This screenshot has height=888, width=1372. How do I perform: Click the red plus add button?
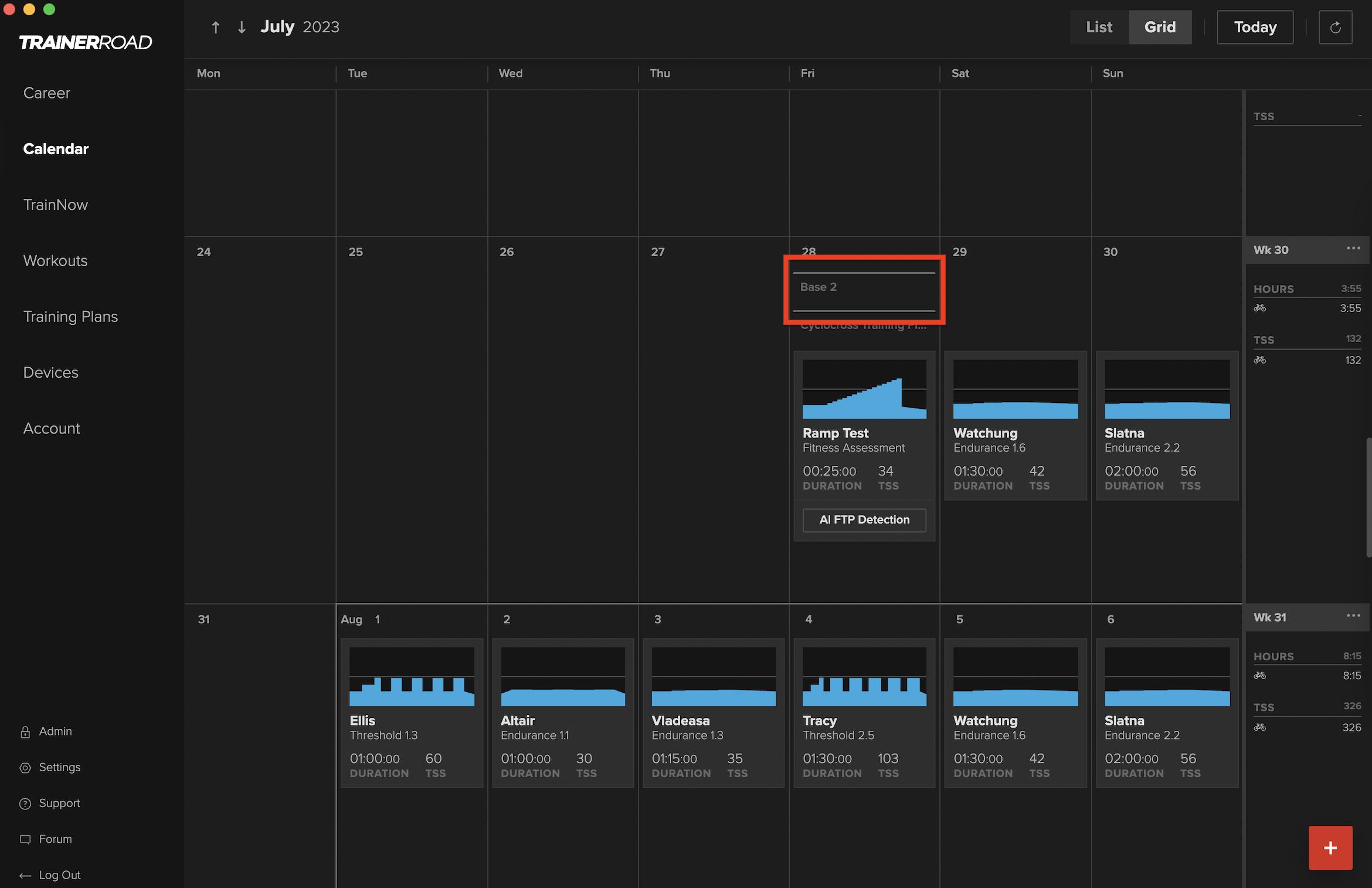[x=1330, y=848]
